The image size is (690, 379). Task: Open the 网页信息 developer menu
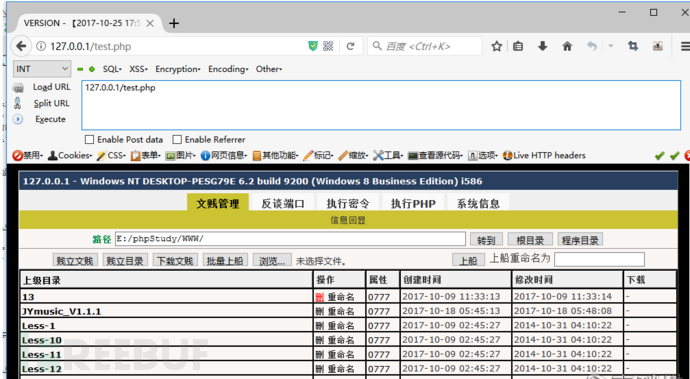coord(224,155)
